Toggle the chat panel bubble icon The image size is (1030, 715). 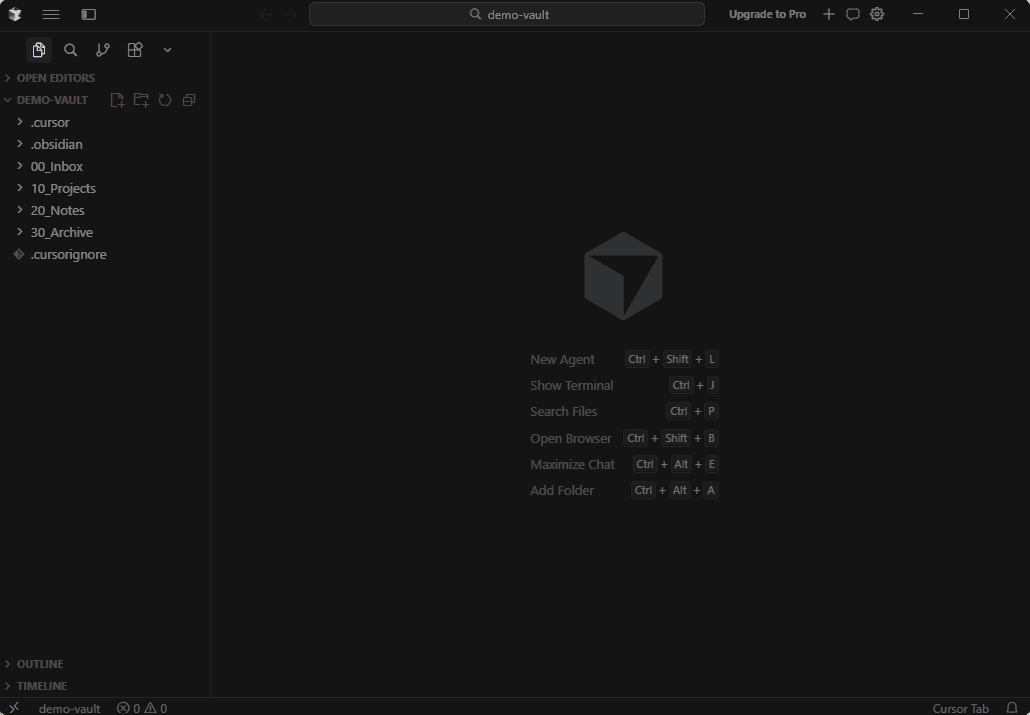coord(853,14)
